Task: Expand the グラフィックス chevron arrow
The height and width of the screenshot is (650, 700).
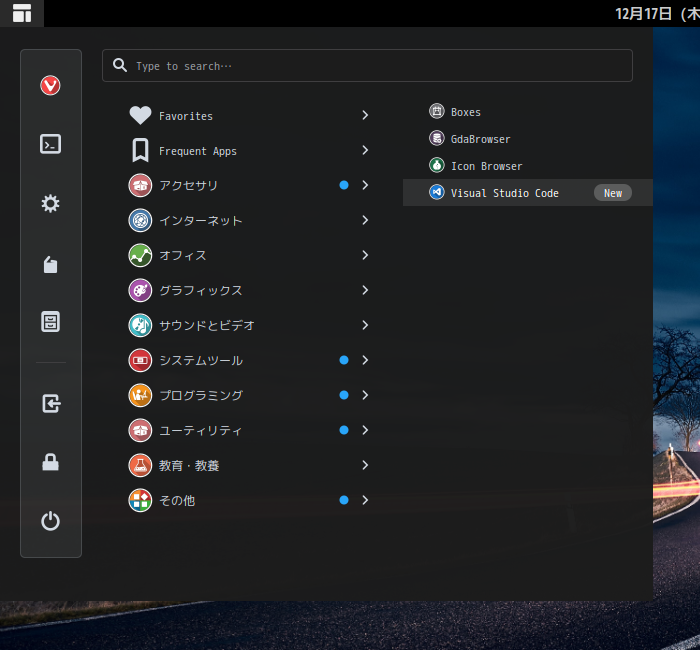Action: click(365, 290)
